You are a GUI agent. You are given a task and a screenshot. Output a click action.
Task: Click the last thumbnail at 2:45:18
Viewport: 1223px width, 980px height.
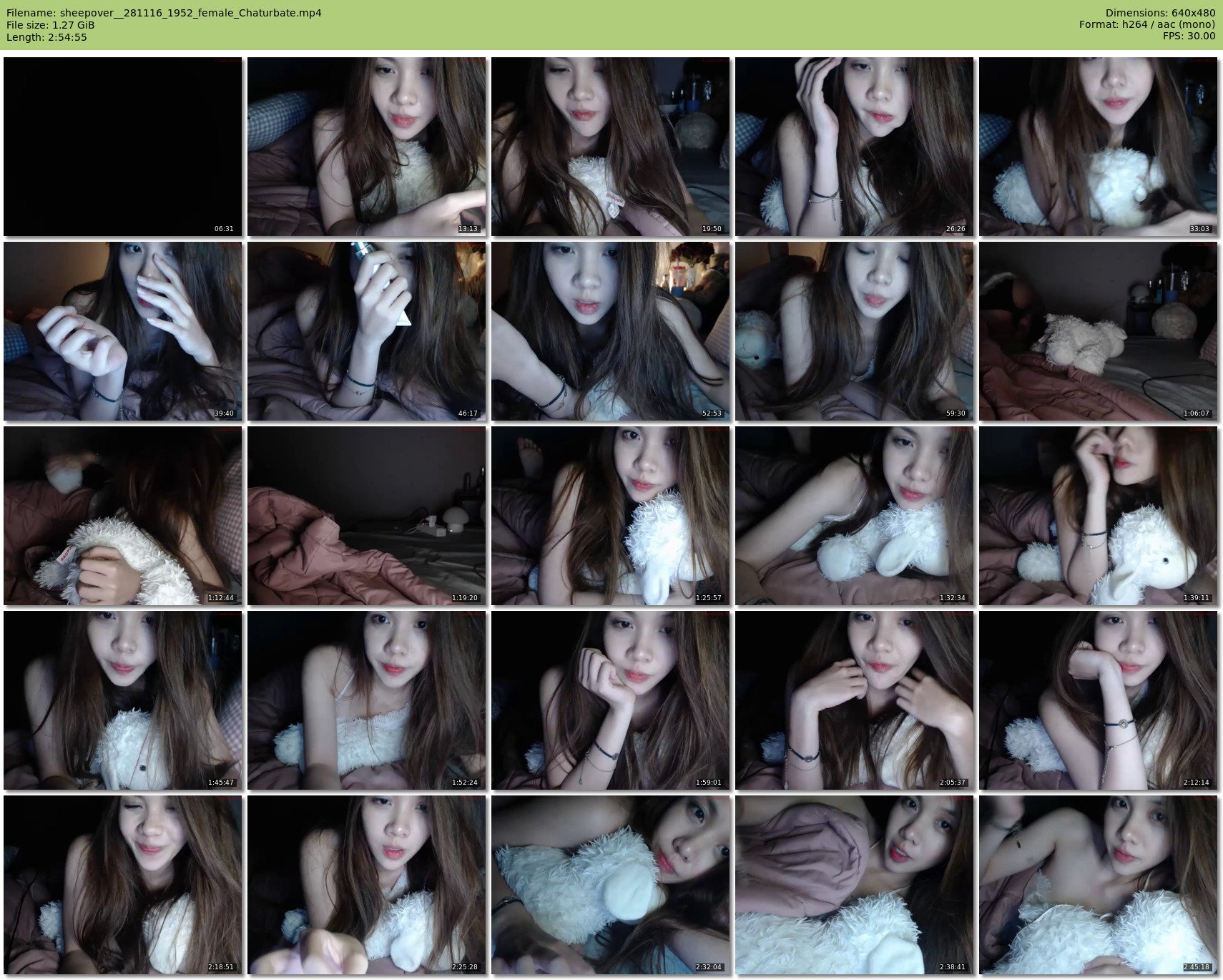pyautogui.click(x=1098, y=885)
